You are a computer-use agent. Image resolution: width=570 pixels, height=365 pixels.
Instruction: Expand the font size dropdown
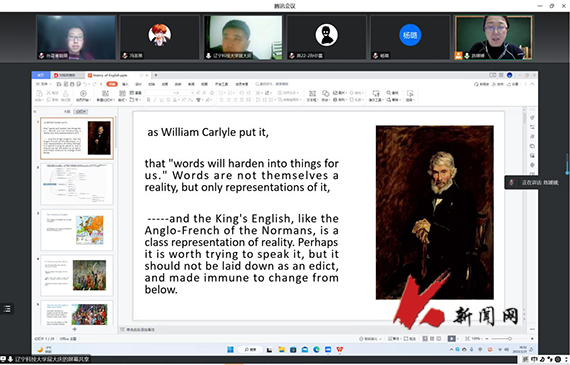184,93
